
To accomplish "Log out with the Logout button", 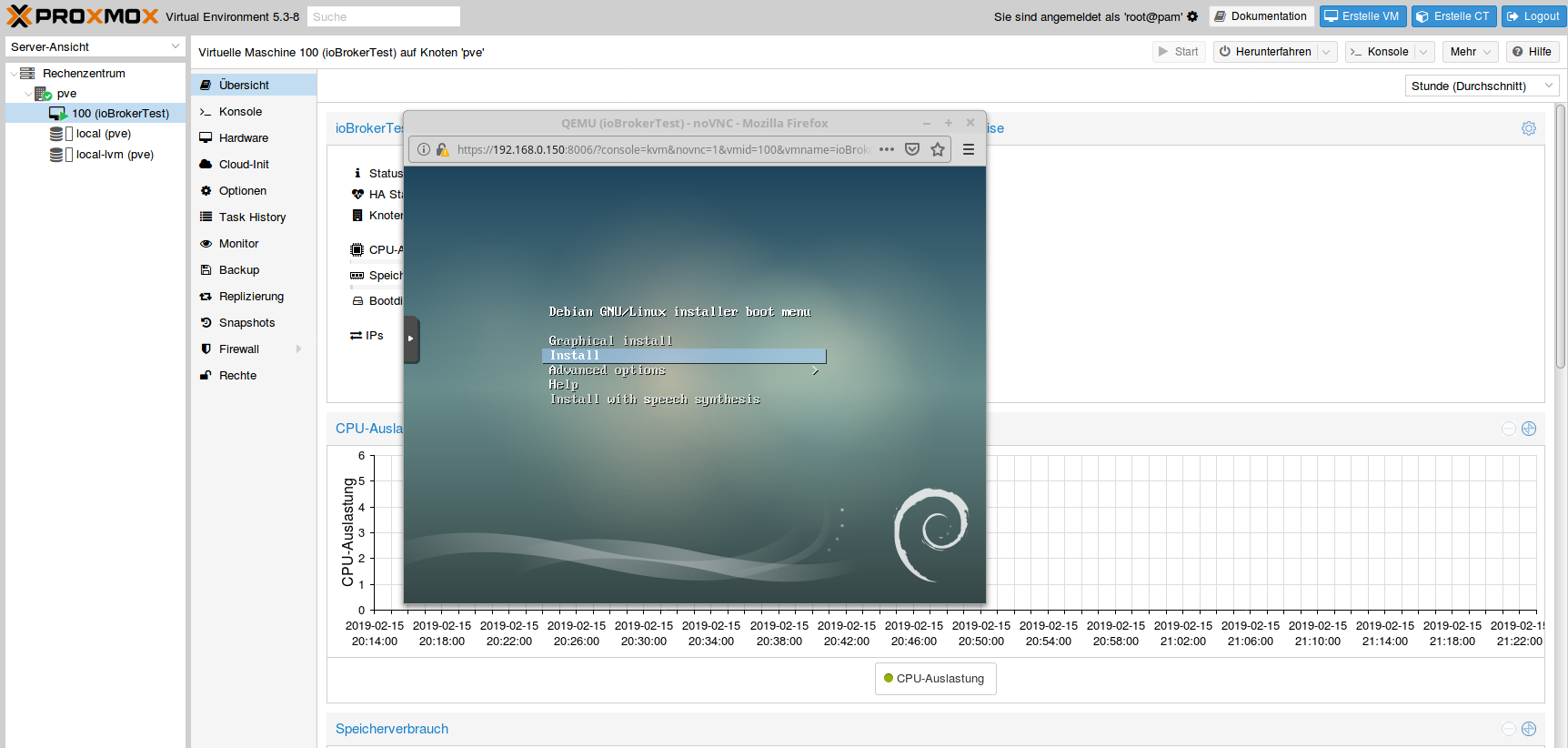I will pyautogui.click(x=1533, y=16).
